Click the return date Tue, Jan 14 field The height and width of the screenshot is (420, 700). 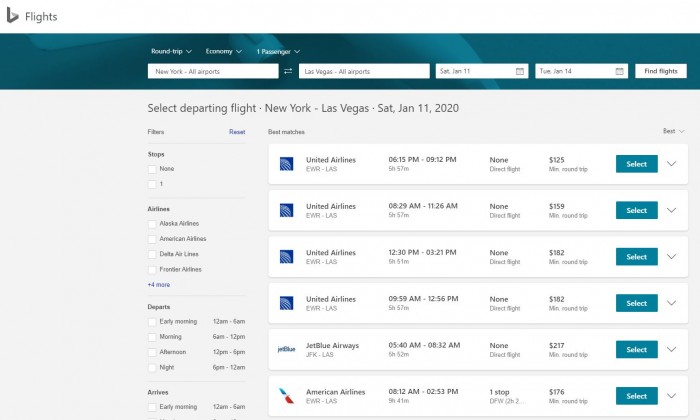(581, 71)
